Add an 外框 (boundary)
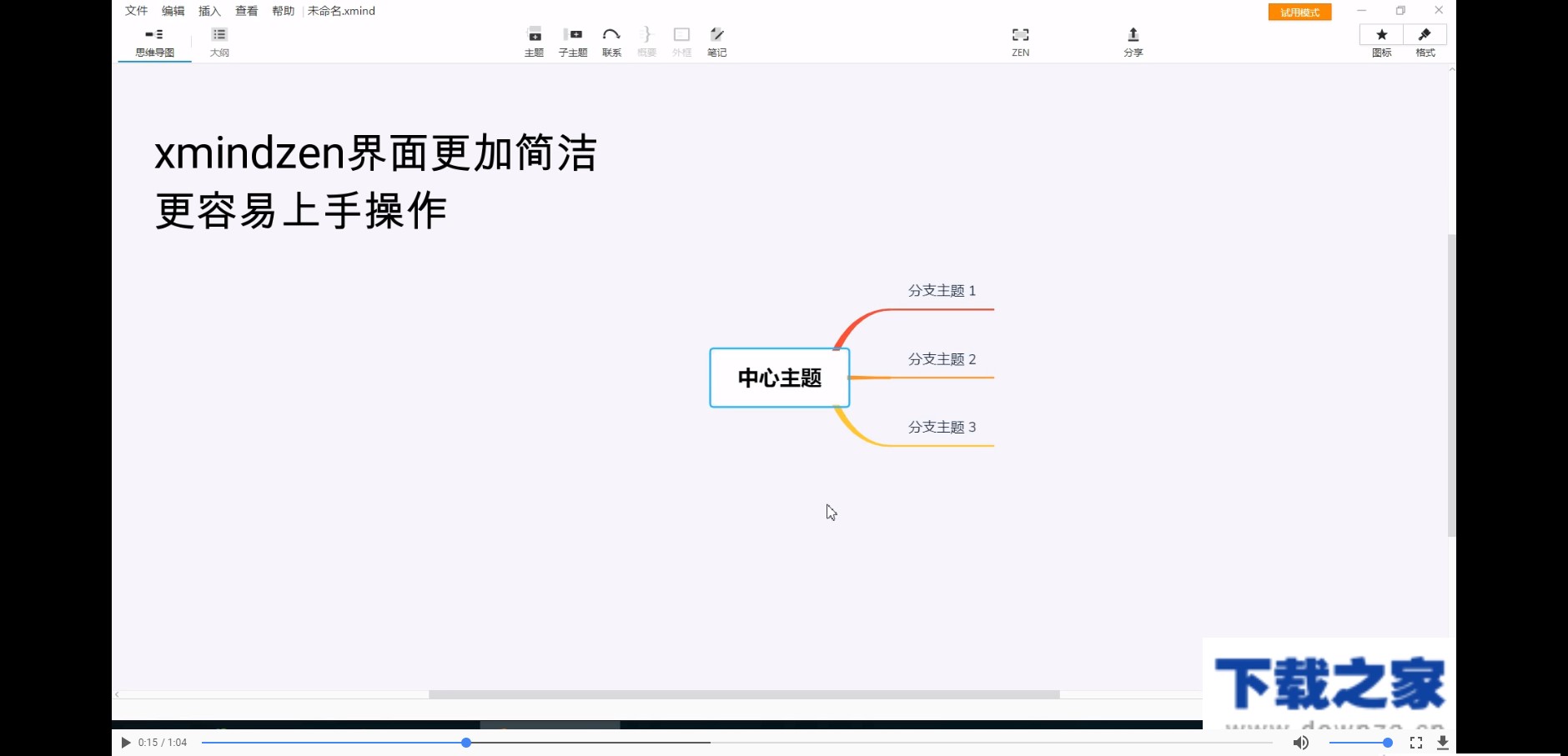Screen dimensions: 1568x756 [681, 40]
